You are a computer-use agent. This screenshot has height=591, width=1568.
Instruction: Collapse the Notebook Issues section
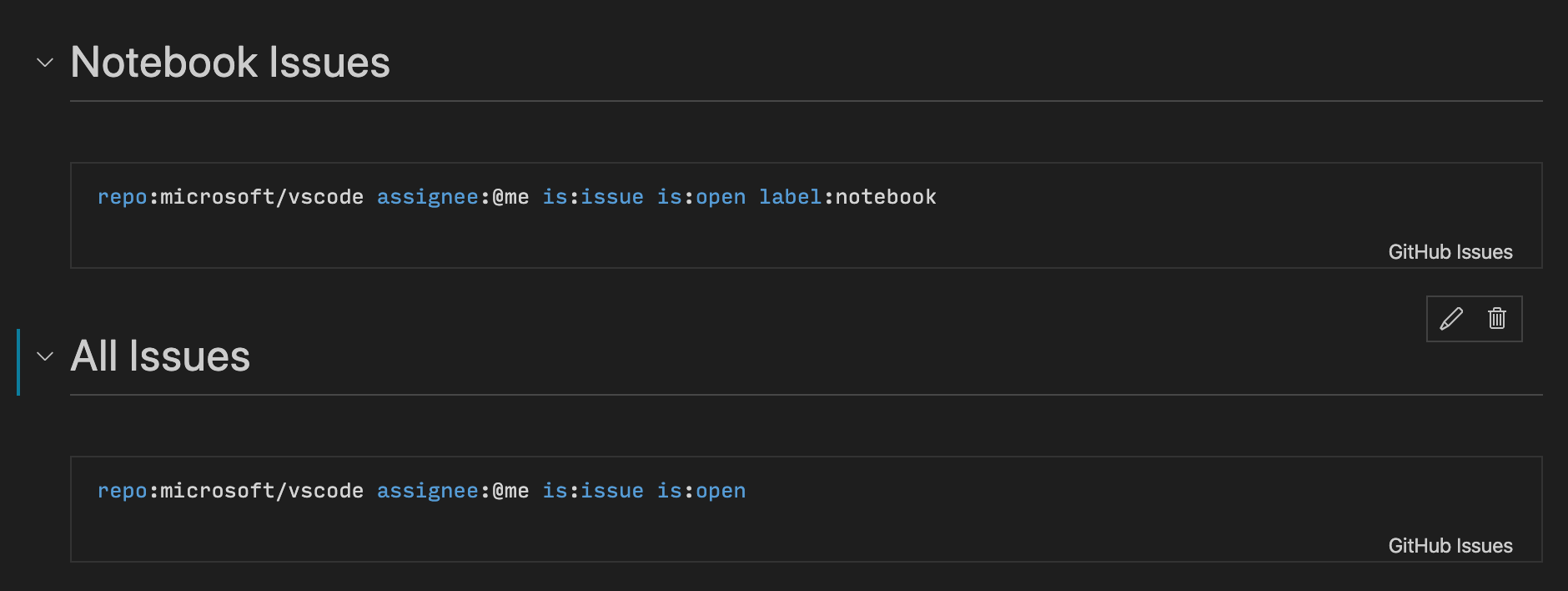click(x=43, y=63)
